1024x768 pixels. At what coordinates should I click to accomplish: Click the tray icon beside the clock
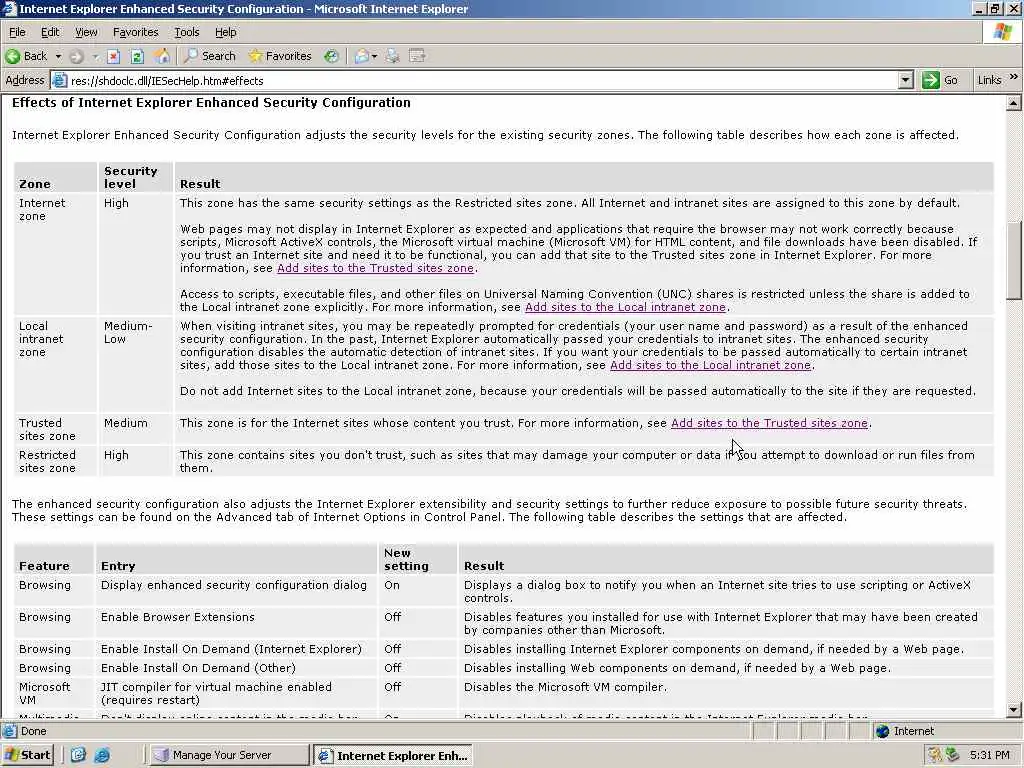(x=952, y=755)
